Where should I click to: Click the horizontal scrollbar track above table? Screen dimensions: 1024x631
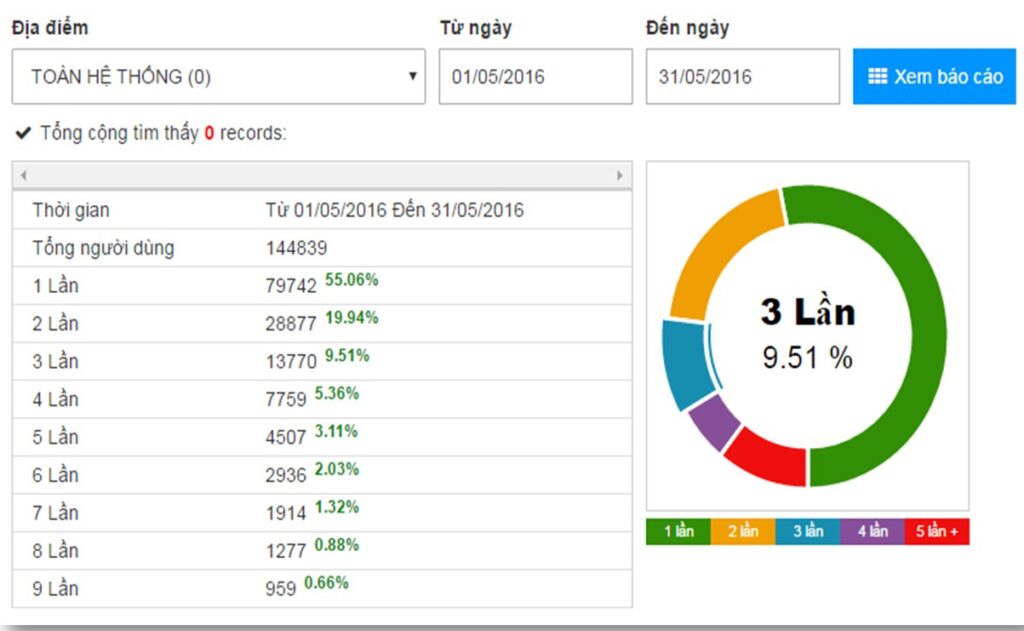click(321, 175)
